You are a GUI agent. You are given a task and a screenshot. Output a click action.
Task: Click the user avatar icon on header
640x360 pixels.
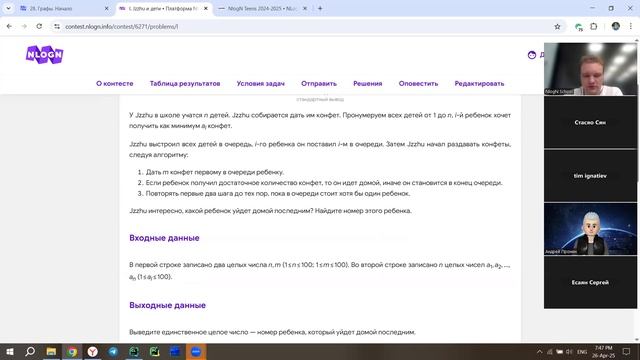point(531,55)
